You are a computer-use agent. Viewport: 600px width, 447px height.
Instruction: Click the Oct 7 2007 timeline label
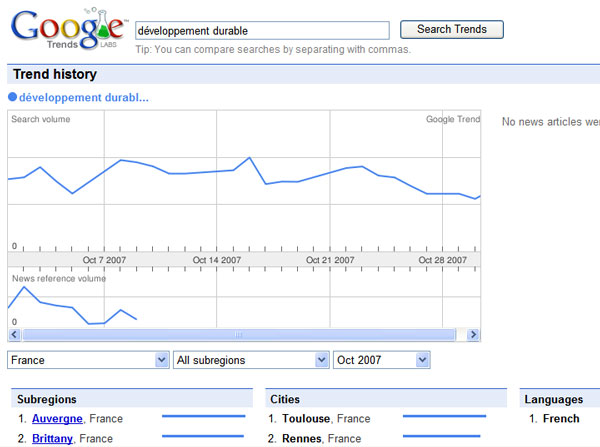pos(104,260)
